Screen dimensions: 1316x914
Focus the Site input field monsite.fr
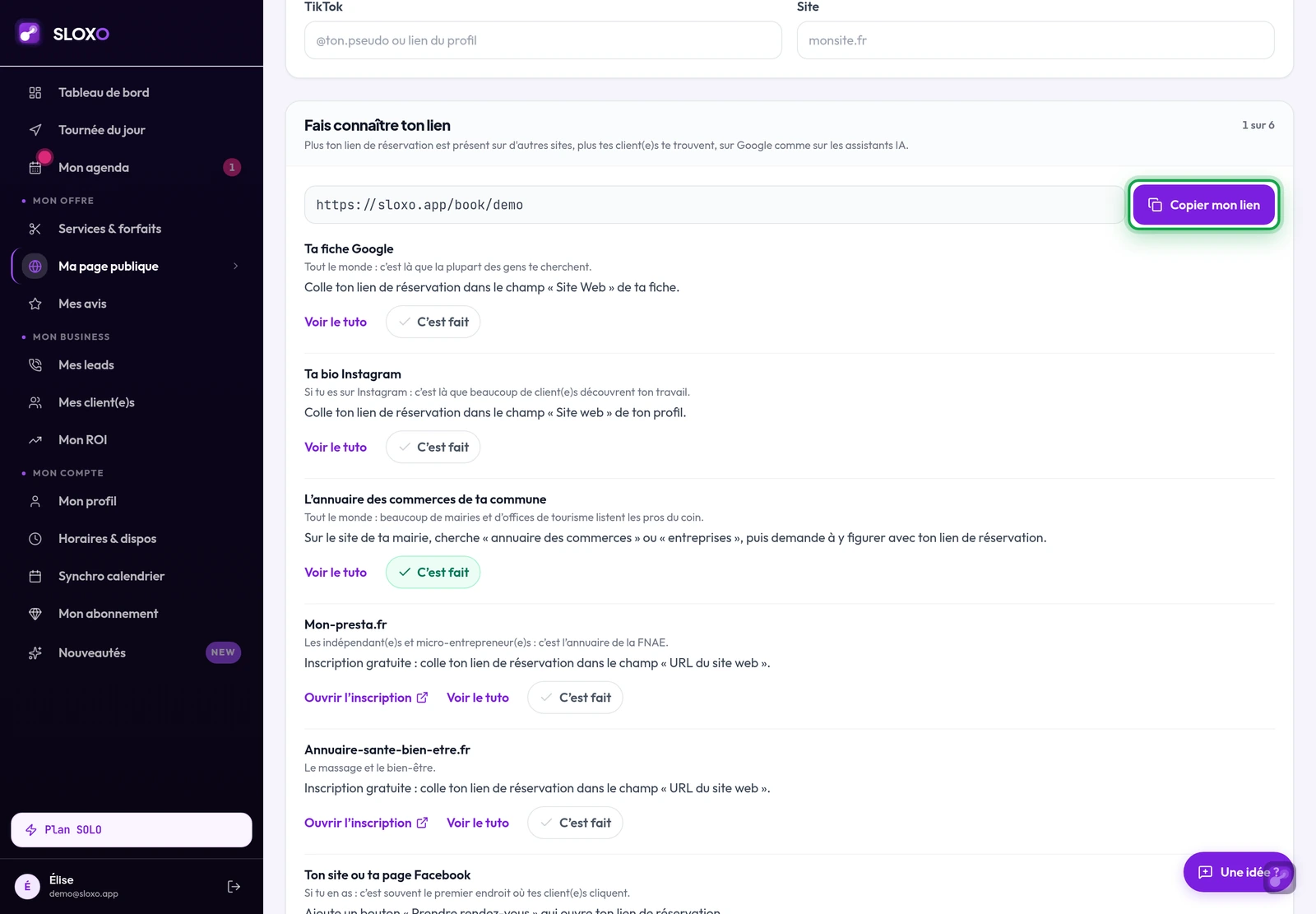pos(1036,40)
